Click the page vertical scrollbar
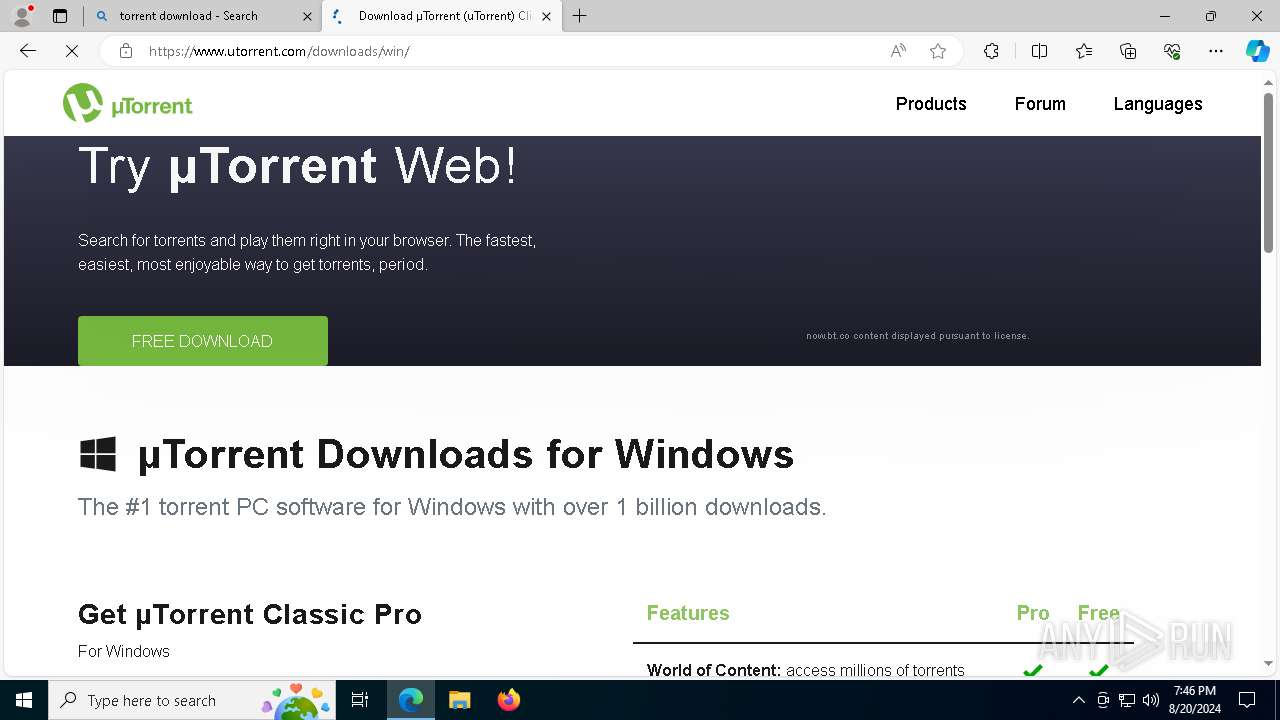This screenshot has height=720, width=1280. click(x=1269, y=172)
